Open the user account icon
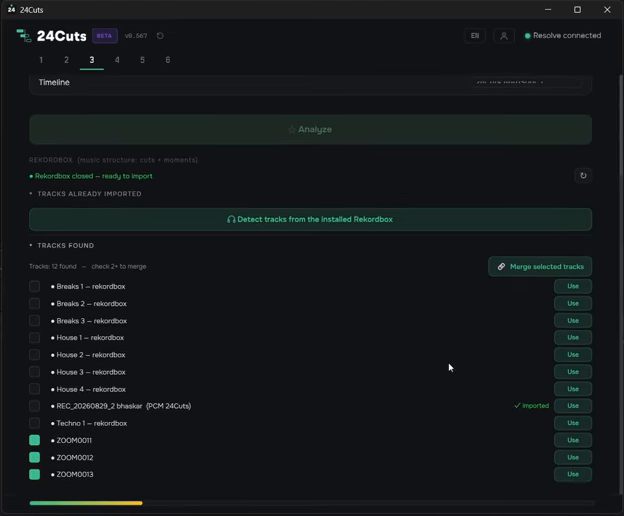Image resolution: width=624 pixels, height=516 pixels. point(503,36)
